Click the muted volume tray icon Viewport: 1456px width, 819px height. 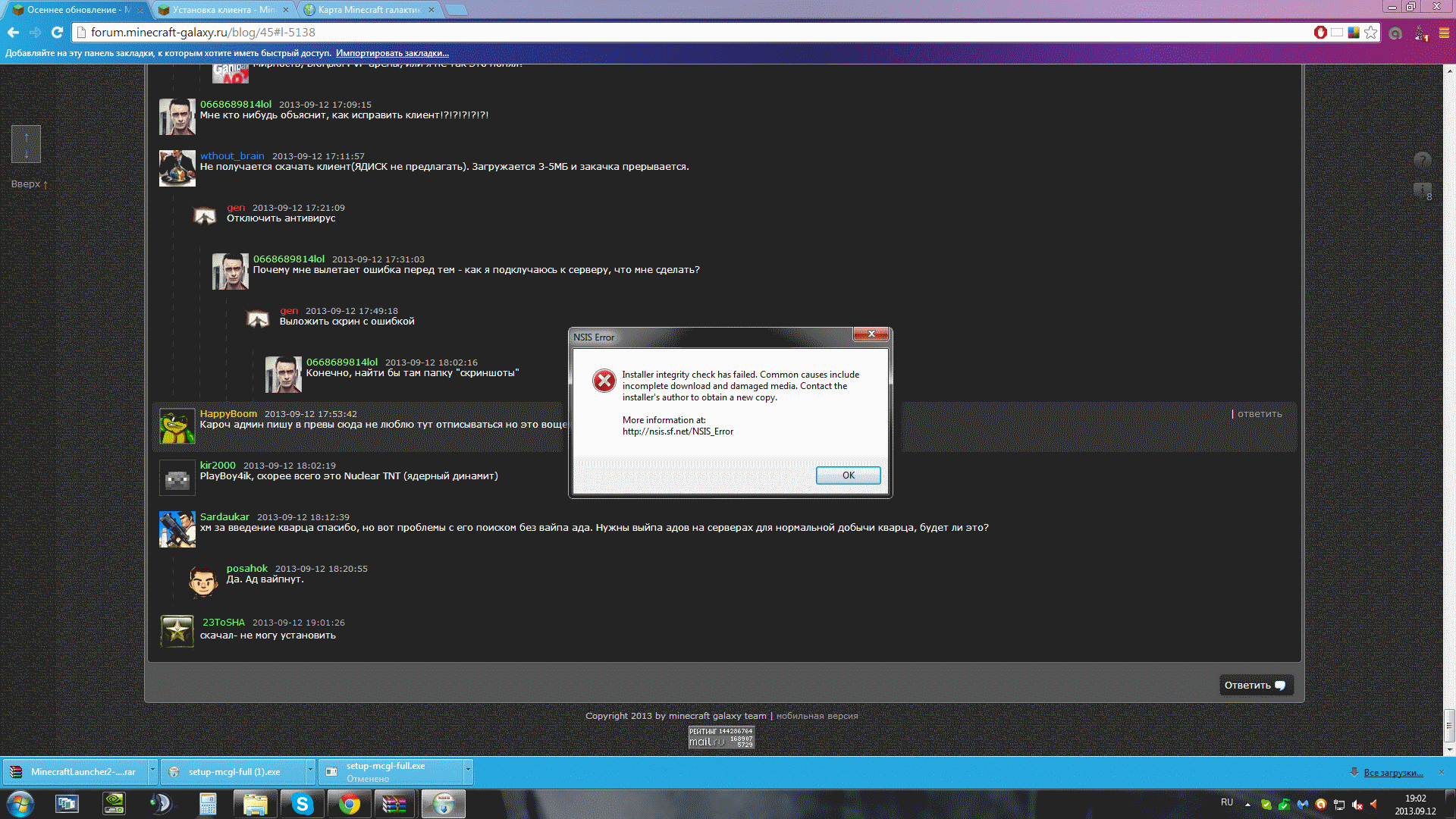(x=1357, y=805)
